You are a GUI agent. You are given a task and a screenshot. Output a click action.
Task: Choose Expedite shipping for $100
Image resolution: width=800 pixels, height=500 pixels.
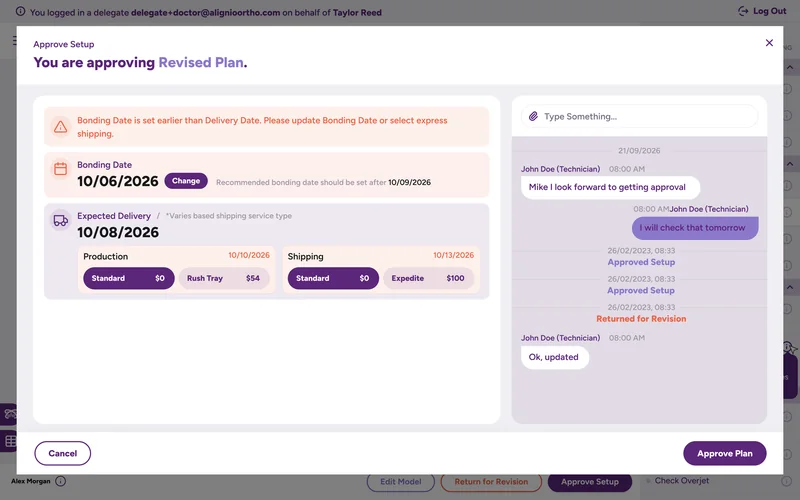tap(428, 278)
